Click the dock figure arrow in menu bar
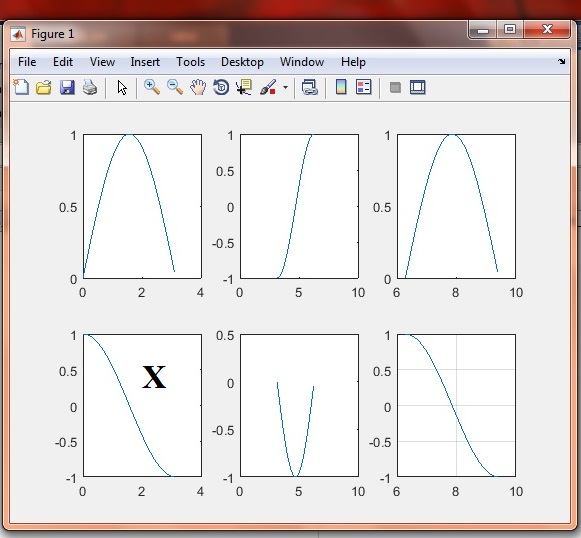The height and width of the screenshot is (538, 581). click(x=561, y=62)
